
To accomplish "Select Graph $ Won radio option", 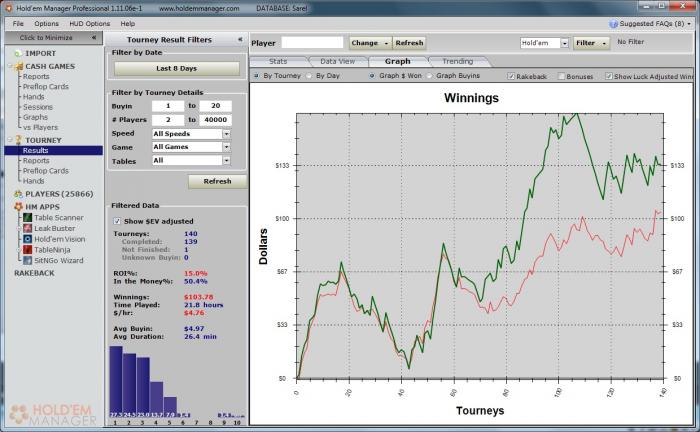I will pos(372,76).
